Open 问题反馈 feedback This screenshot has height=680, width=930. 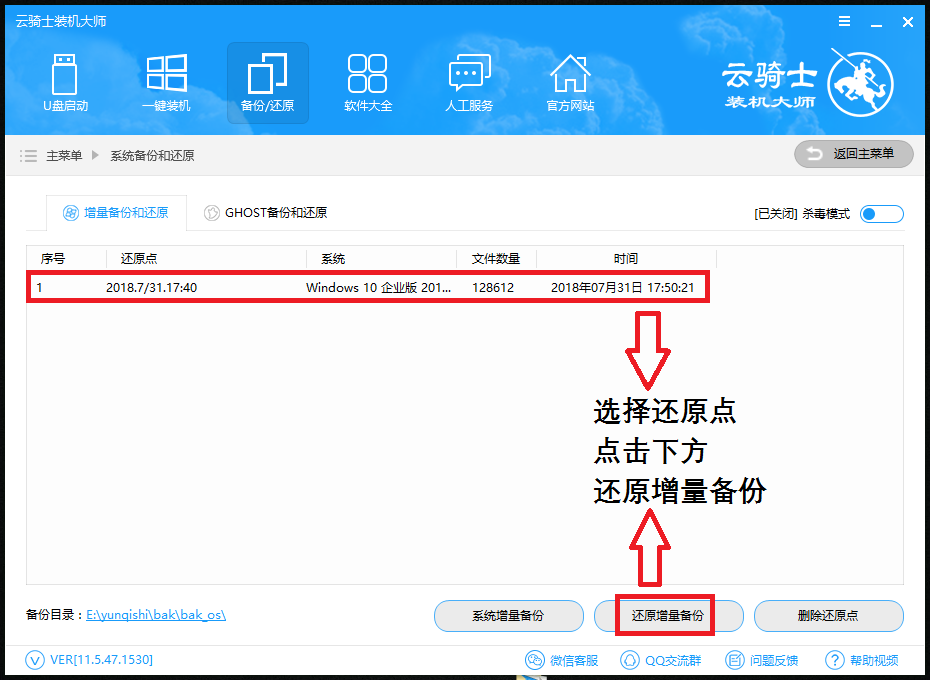[x=762, y=660]
